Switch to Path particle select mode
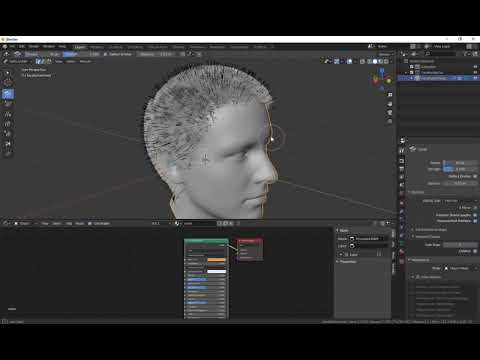 [38, 61]
